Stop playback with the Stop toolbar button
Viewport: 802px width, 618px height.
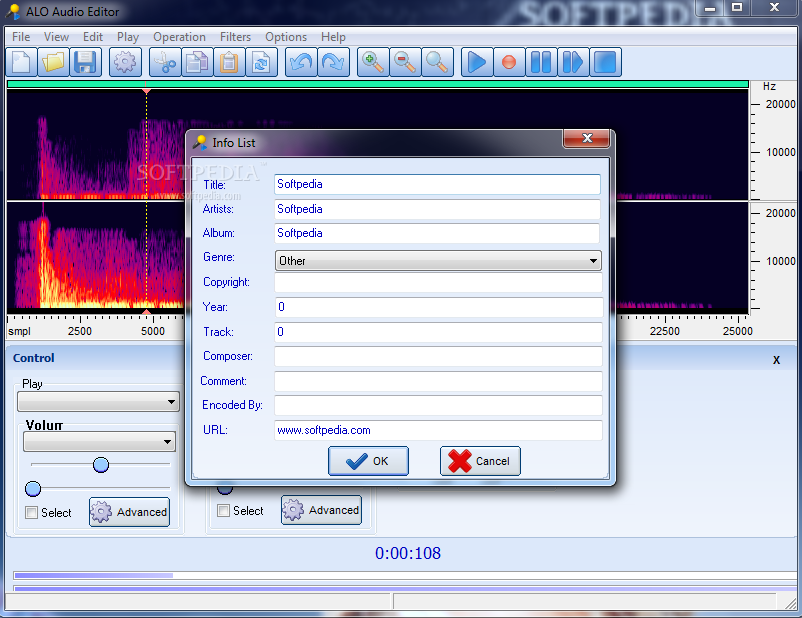pos(605,62)
